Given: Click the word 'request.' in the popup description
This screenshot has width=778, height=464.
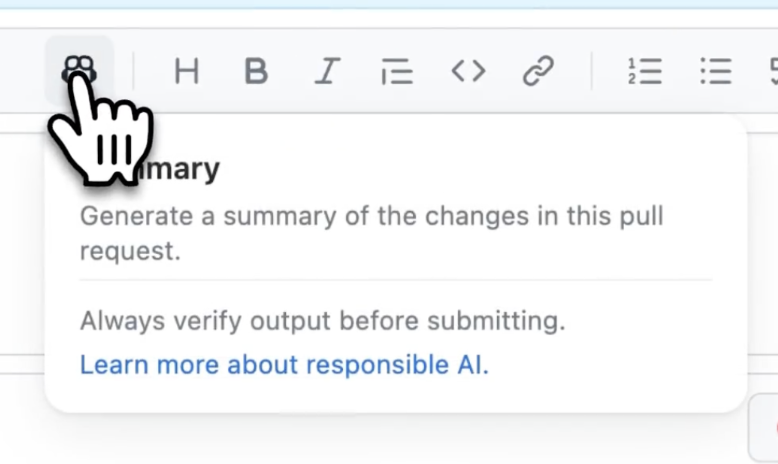Looking at the screenshot, I should click(x=130, y=251).
